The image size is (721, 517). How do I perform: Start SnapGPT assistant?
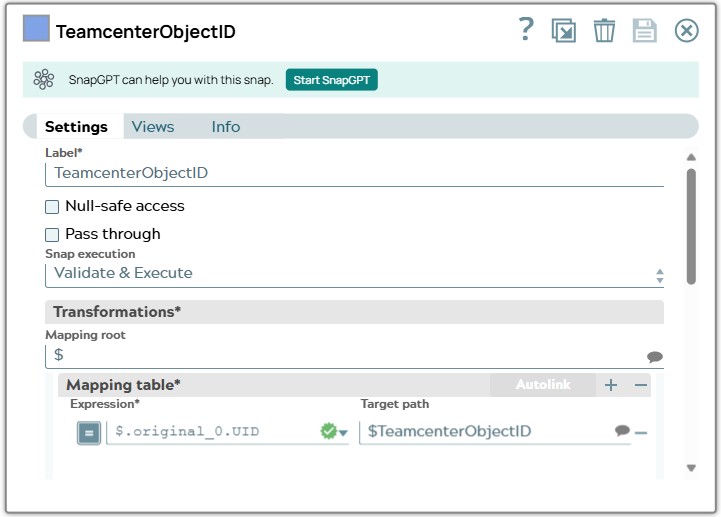click(x=332, y=80)
